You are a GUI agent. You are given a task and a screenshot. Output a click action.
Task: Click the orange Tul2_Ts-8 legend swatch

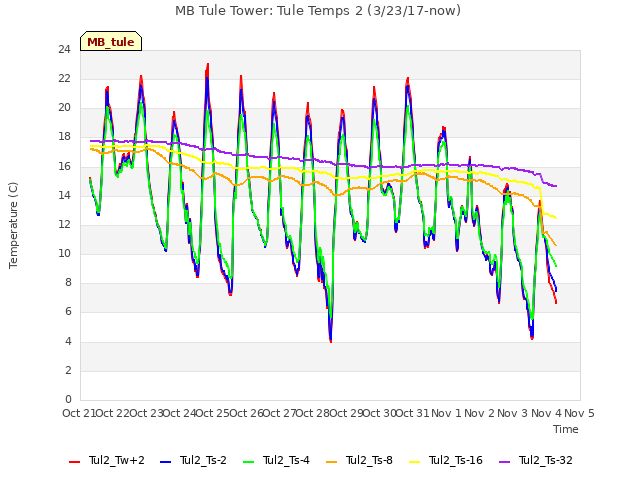pyautogui.click(x=331, y=462)
